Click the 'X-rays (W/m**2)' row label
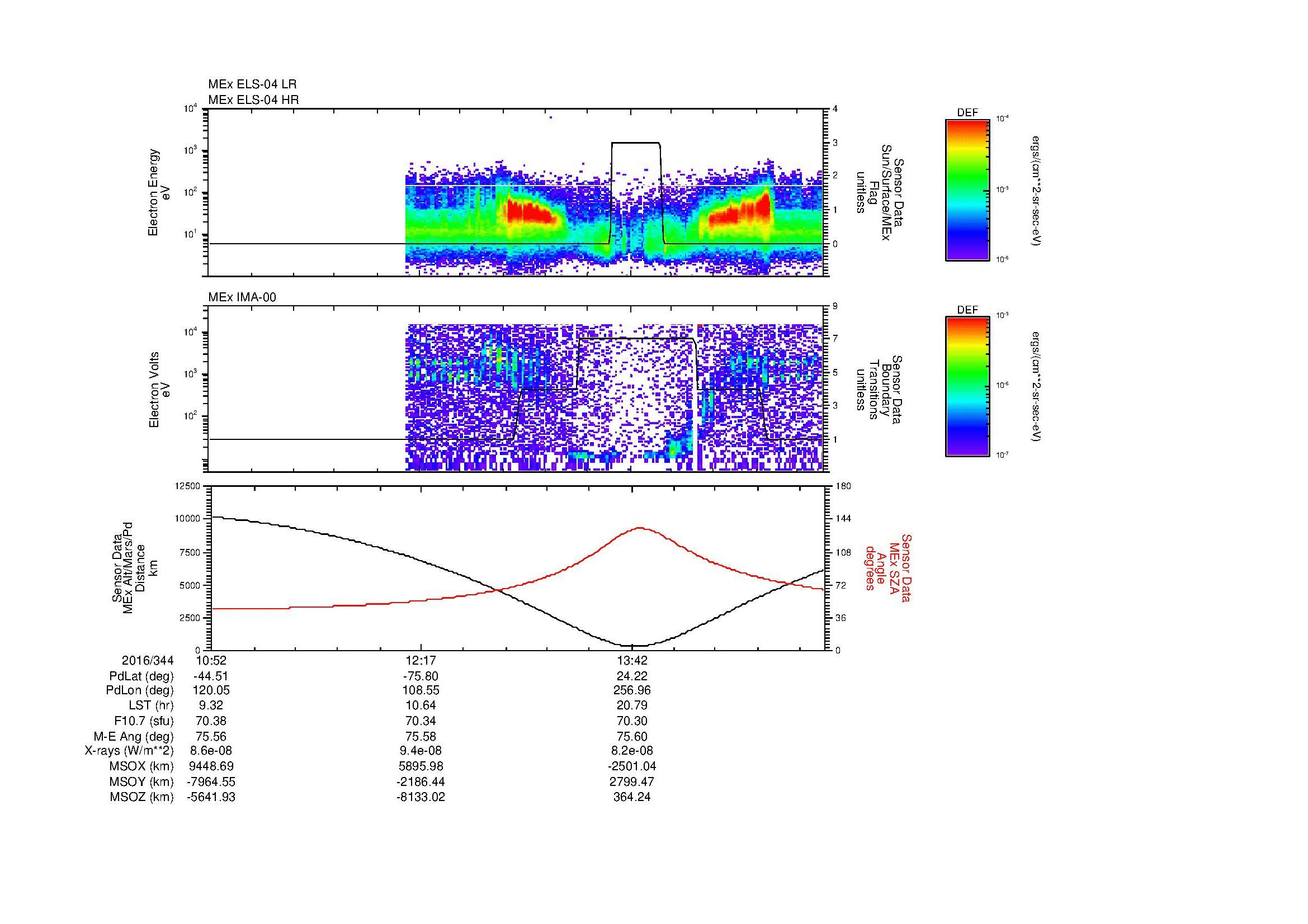 click(x=129, y=751)
